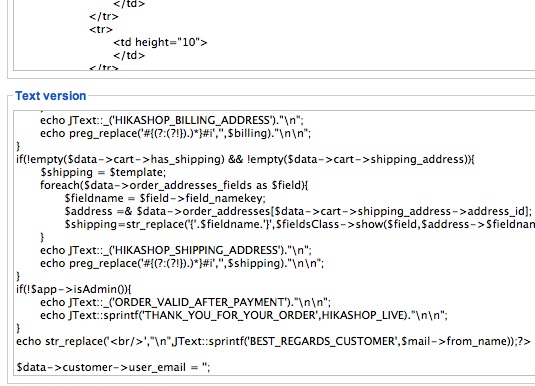The image size is (535, 386).
Task: Click the ORDER_VALID_AFTER_PAYMENT echo line
Action: coord(185,302)
